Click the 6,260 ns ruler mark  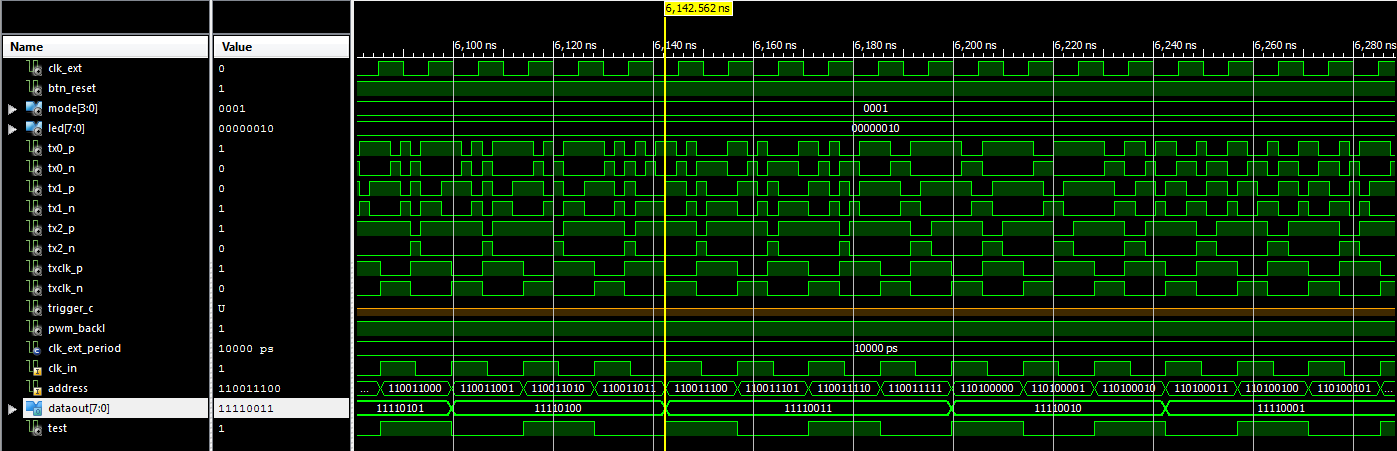point(1276,45)
